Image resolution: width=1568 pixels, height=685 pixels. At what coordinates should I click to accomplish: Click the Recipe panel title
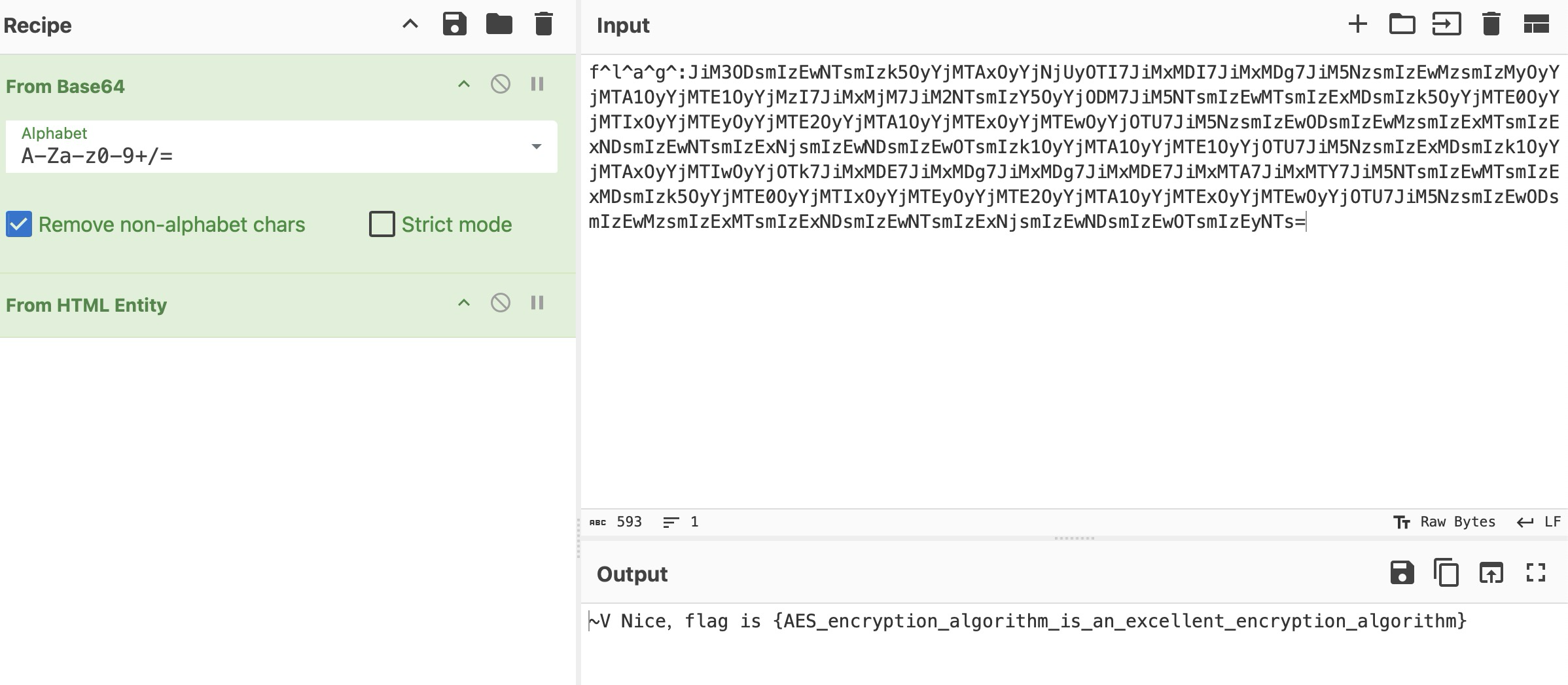[37, 26]
